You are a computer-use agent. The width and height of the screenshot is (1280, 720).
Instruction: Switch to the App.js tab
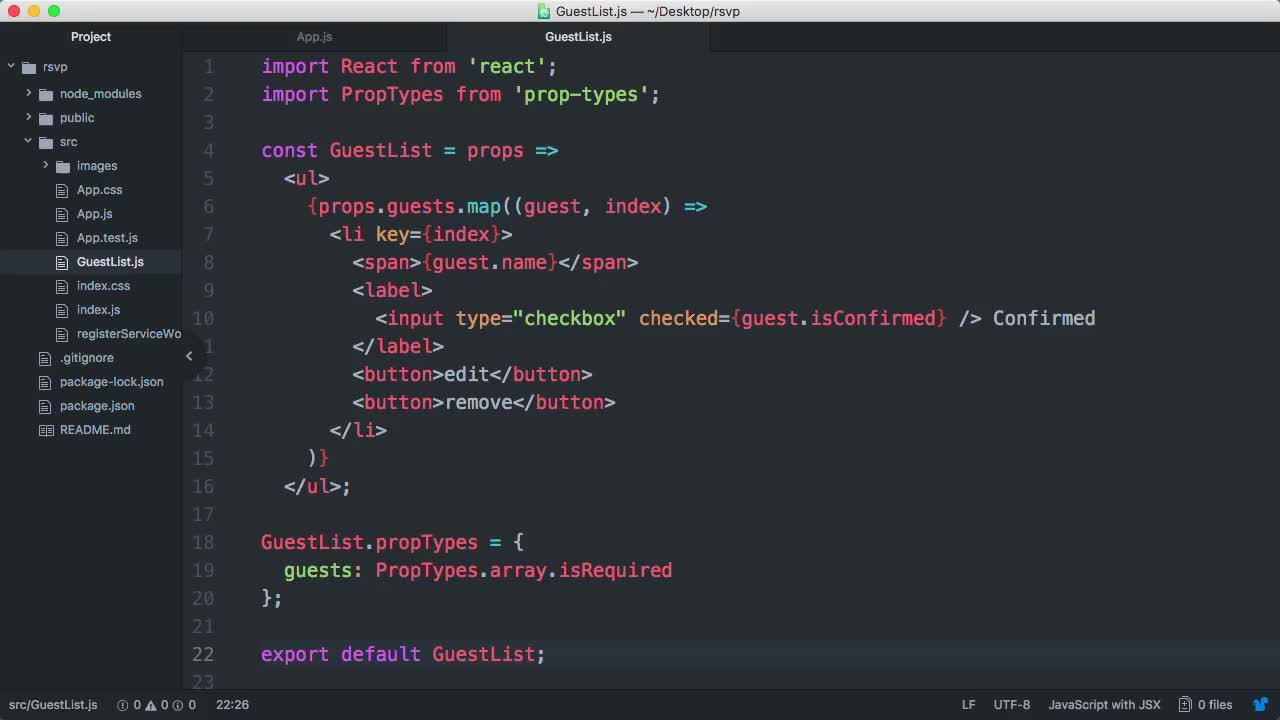pyautogui.click(x=314, y=37)
